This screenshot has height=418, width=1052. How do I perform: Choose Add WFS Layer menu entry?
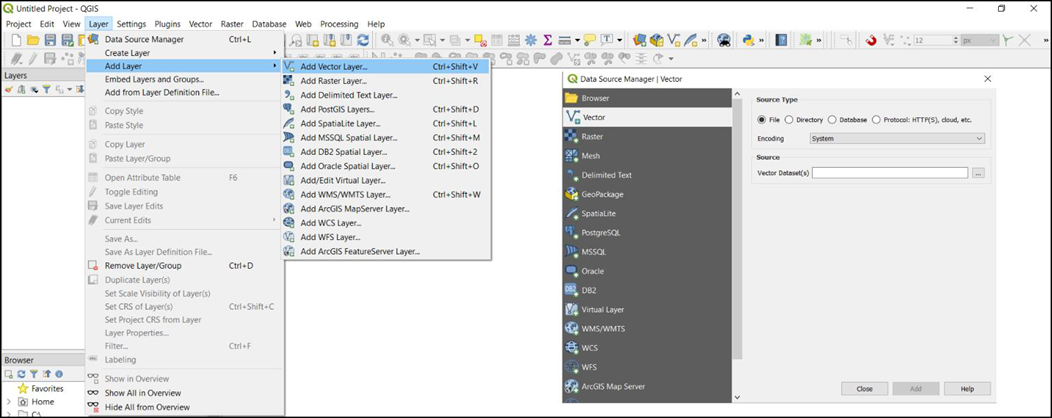pos(386,238)
